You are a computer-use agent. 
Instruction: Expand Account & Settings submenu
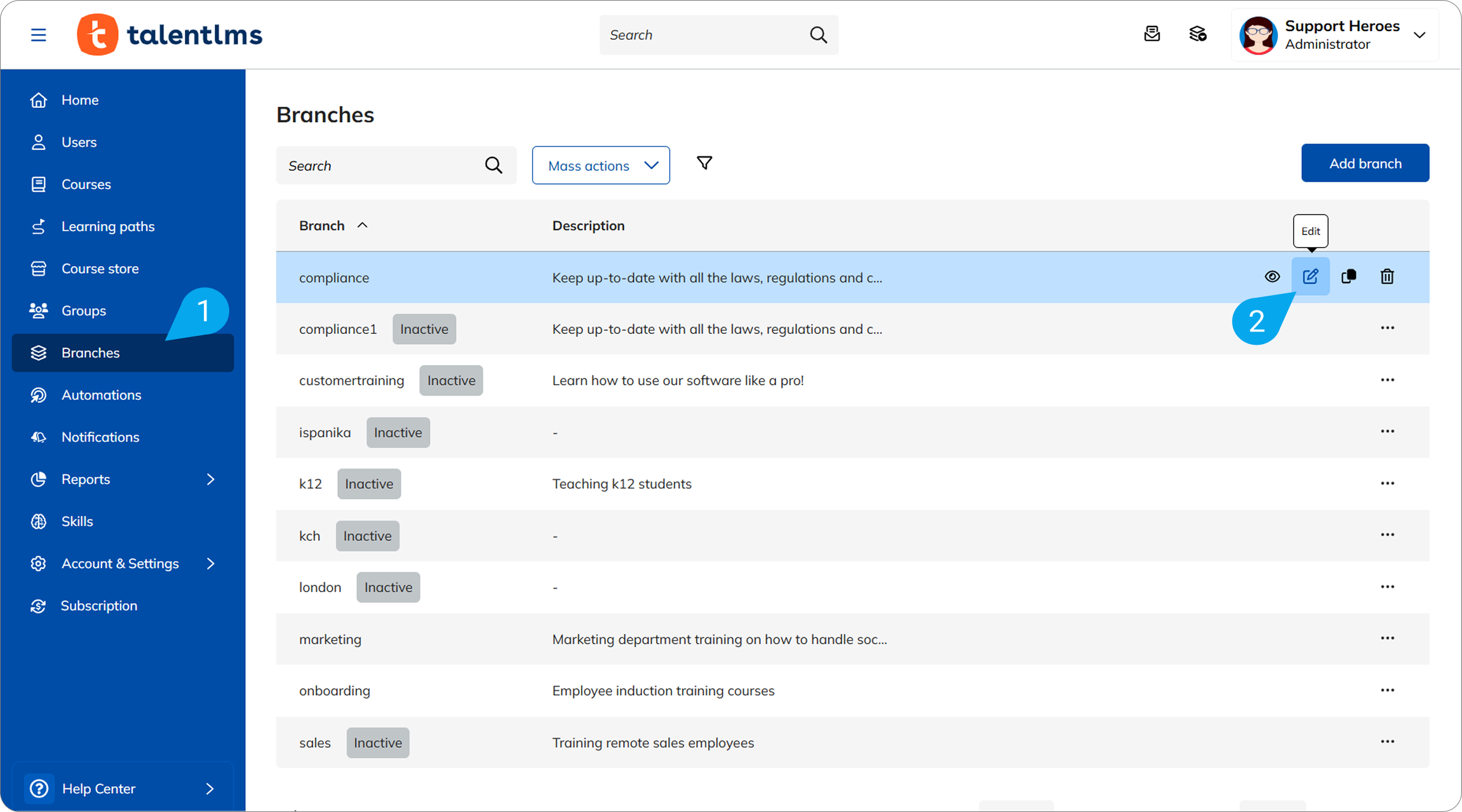tap(210, 564)
